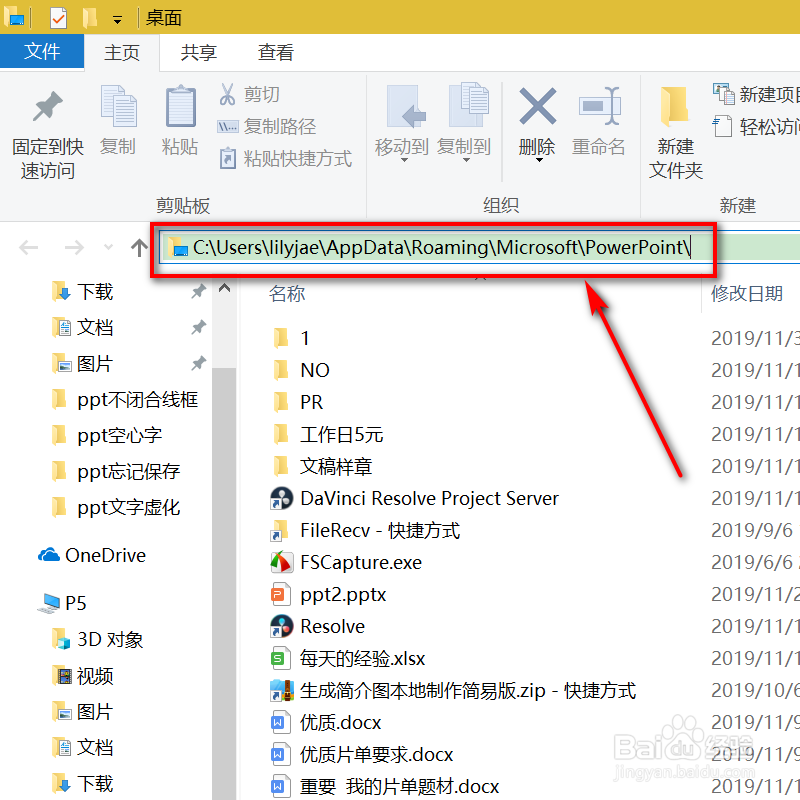
Task: Select the Resolve shortcut
Action: 317,627
